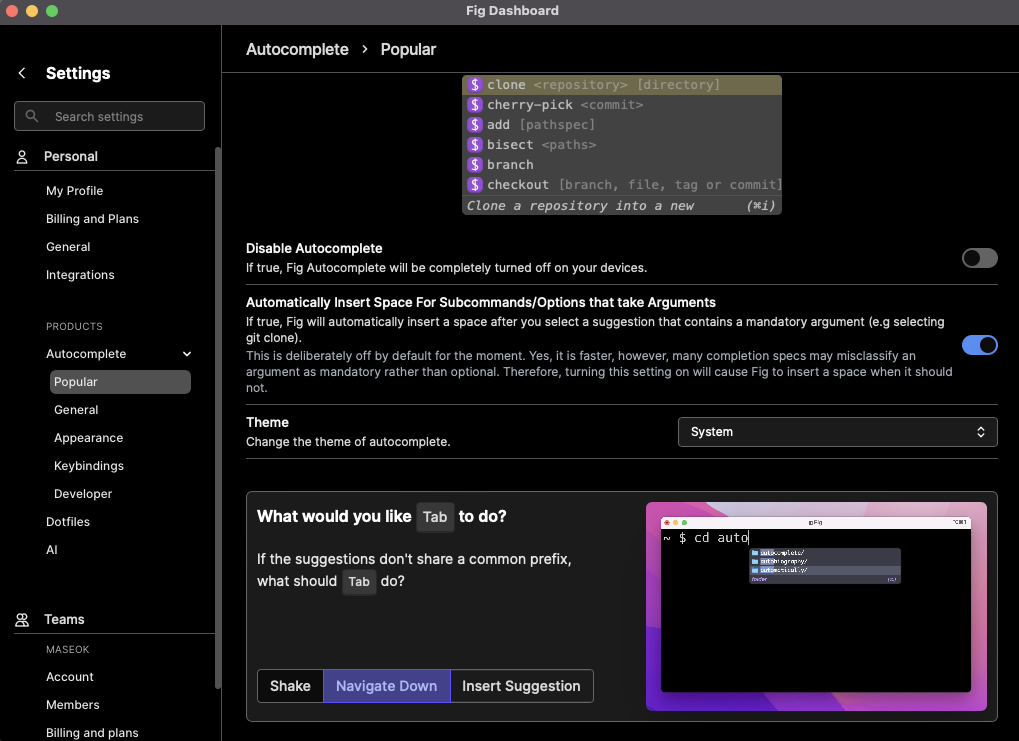Screen dimensions: 1019x741
Task: Choose Insert Suggestion for Tab
Action: pos(521,686)
